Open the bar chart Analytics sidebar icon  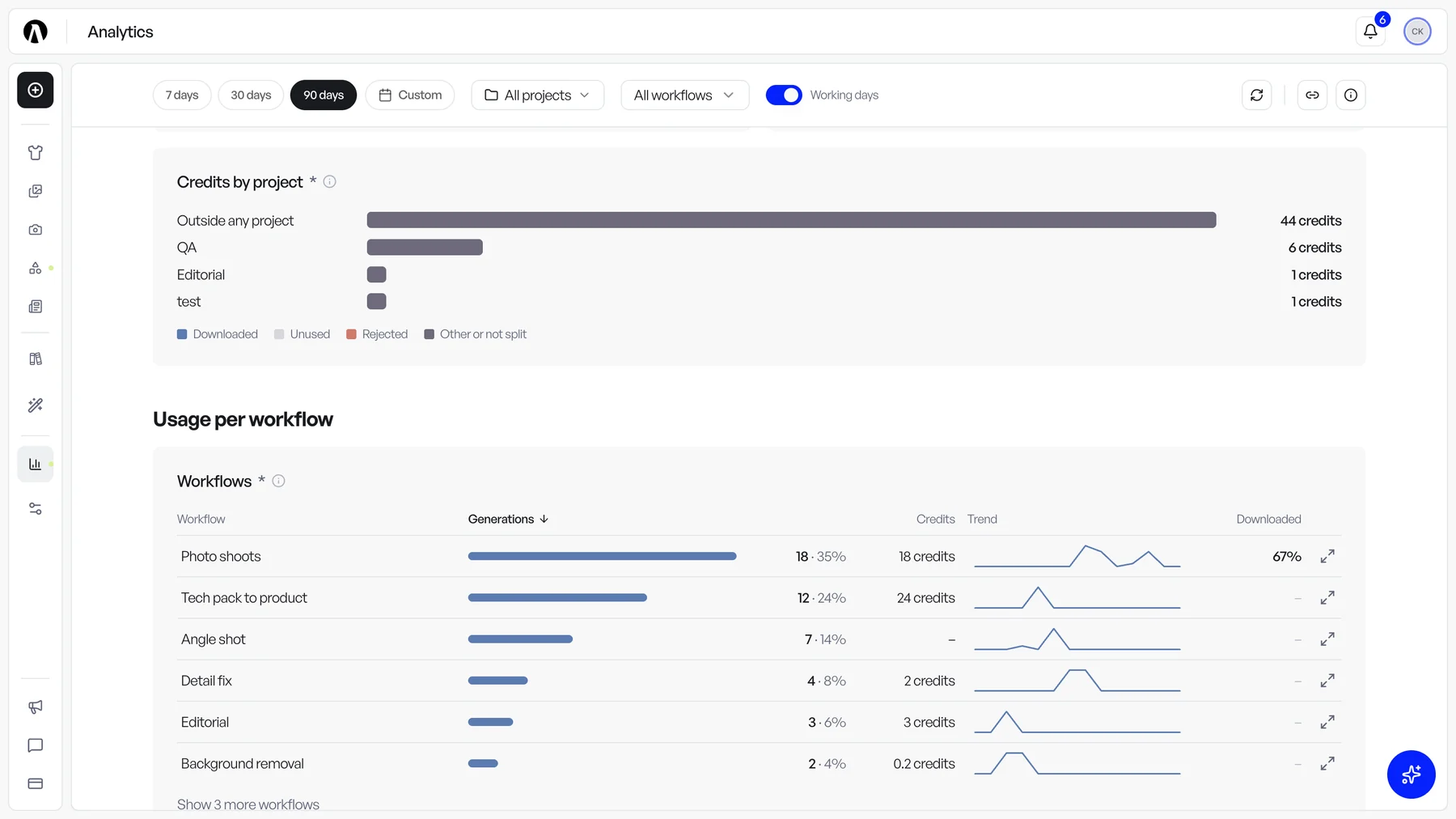[36, 465]
